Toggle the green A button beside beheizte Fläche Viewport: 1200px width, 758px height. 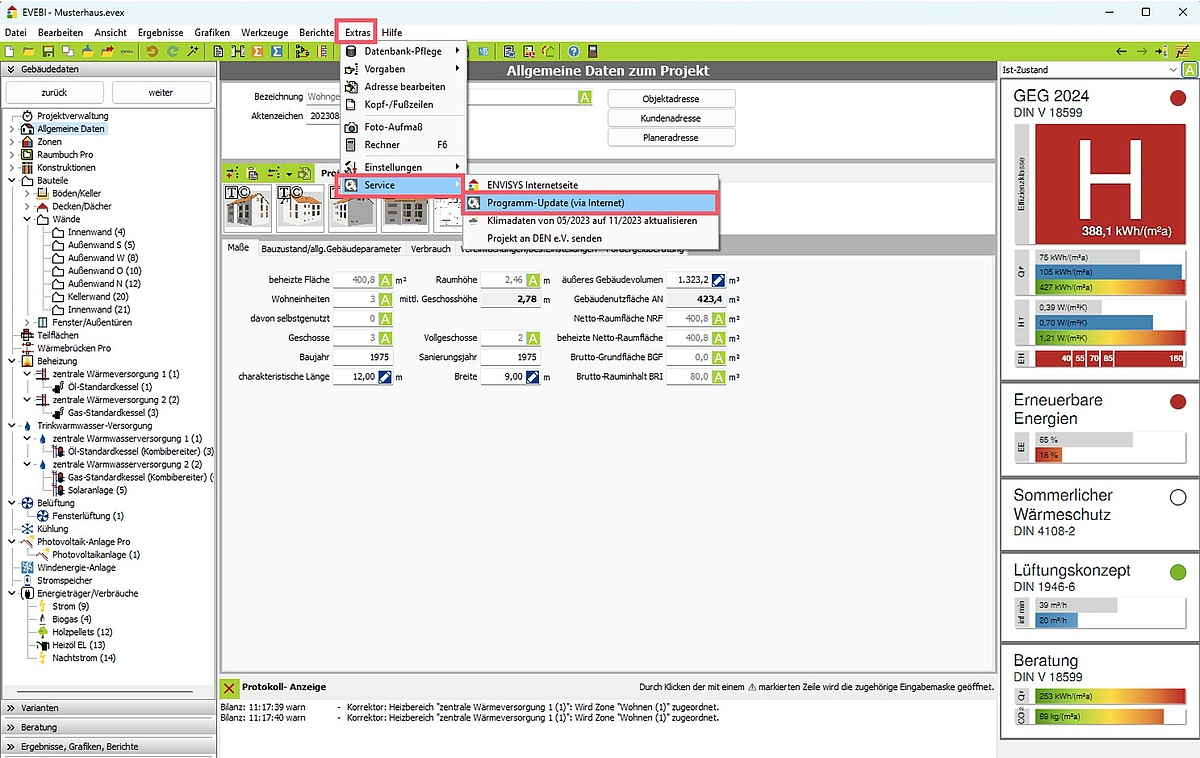point(385,280)
